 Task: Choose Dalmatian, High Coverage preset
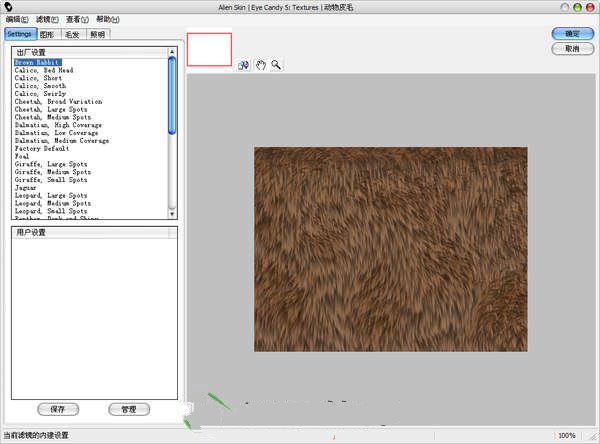58,125
